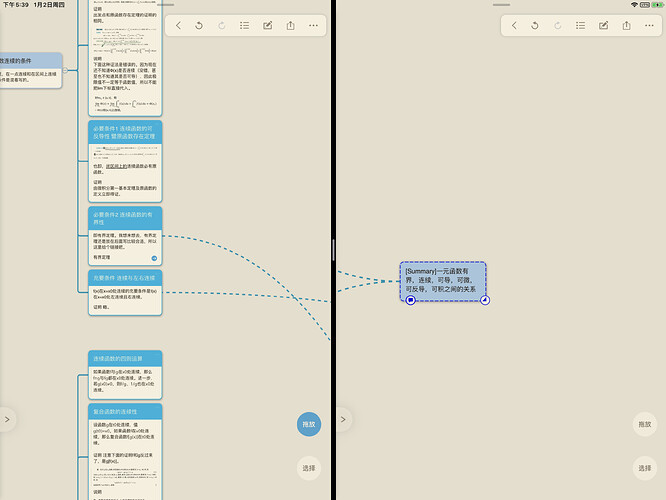Image resolution: width=666 pixels, height=500 pixels.
Task: Tap right window top grabber handle
Action: click(x=501, y=5)
